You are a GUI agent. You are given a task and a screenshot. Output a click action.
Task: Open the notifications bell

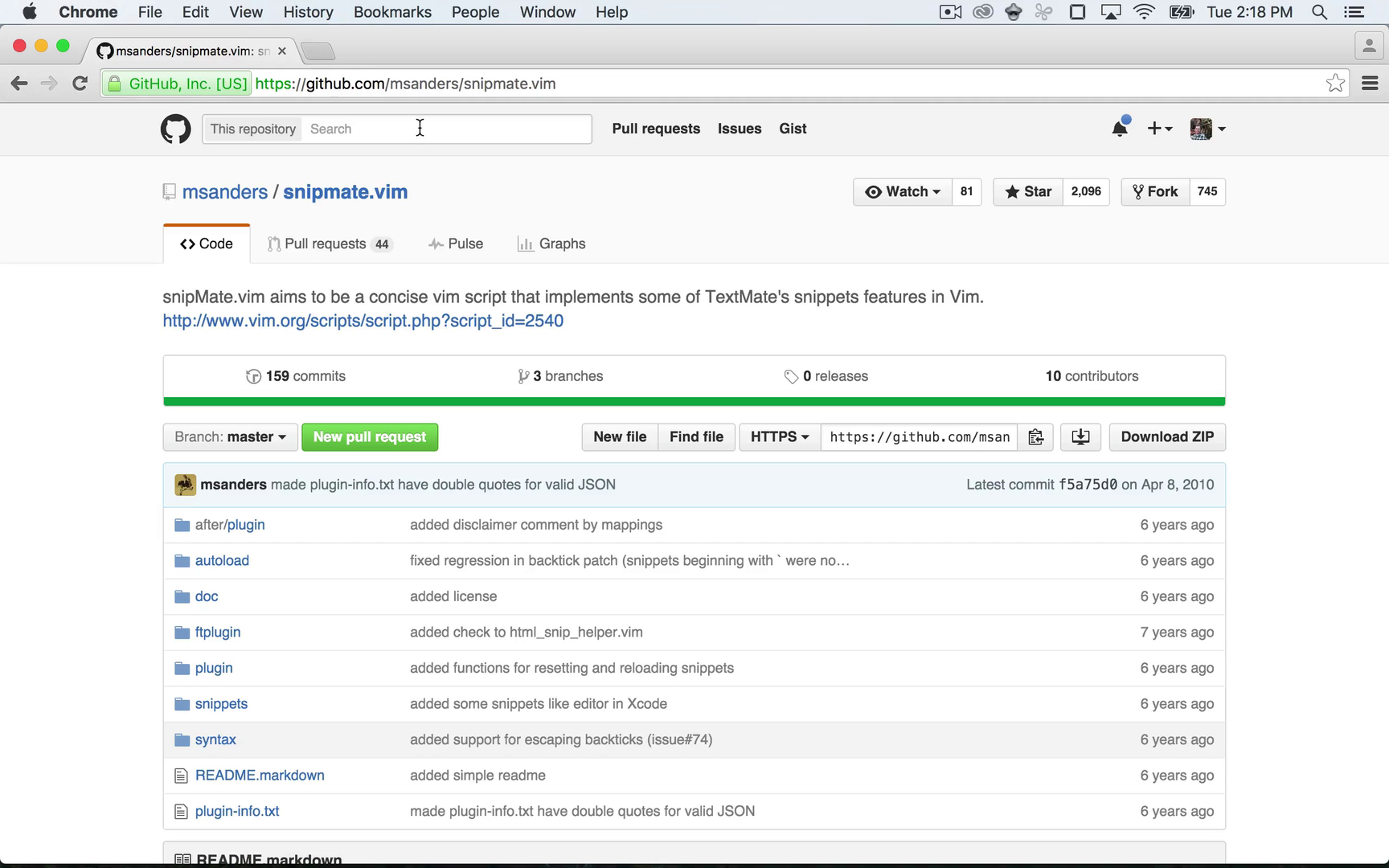click(x=1120, y=128)
